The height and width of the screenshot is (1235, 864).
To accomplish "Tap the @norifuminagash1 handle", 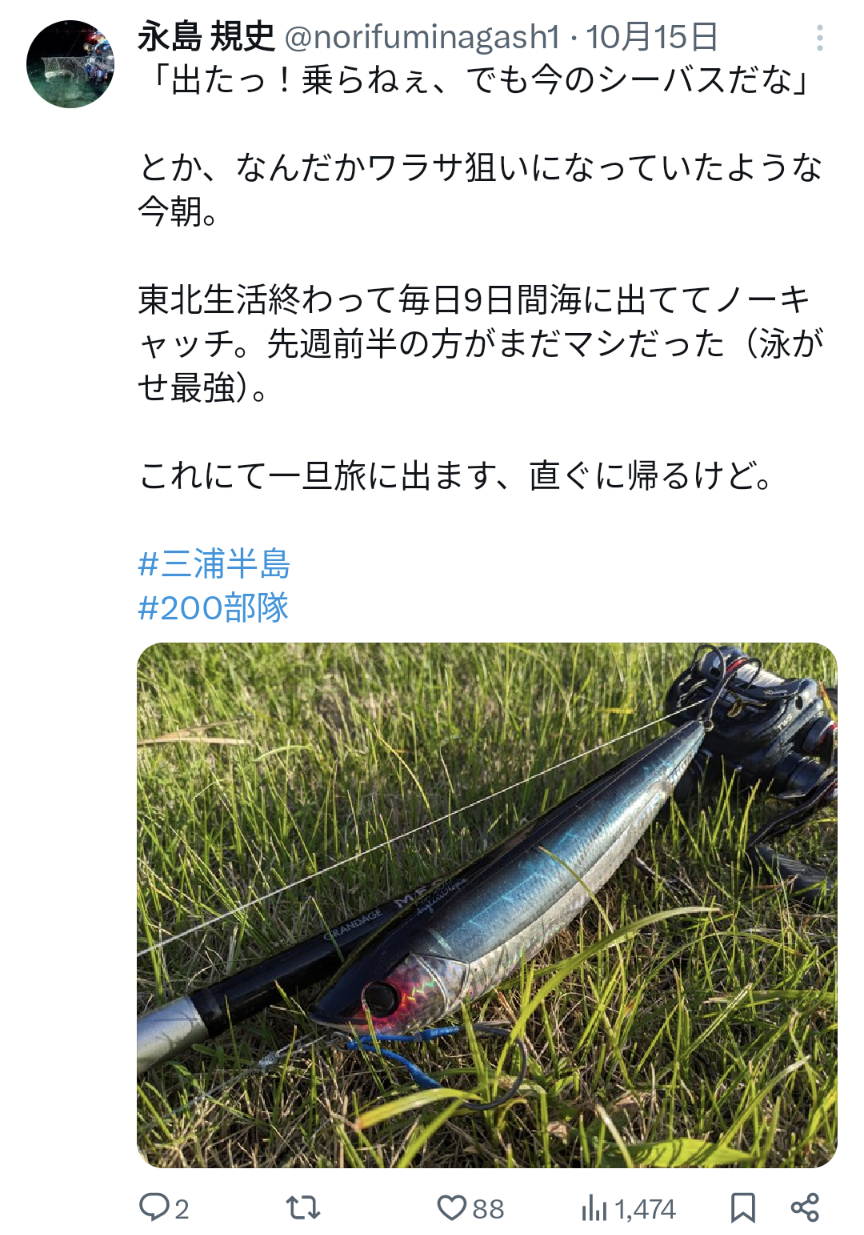I will click(x=424, y=38).
